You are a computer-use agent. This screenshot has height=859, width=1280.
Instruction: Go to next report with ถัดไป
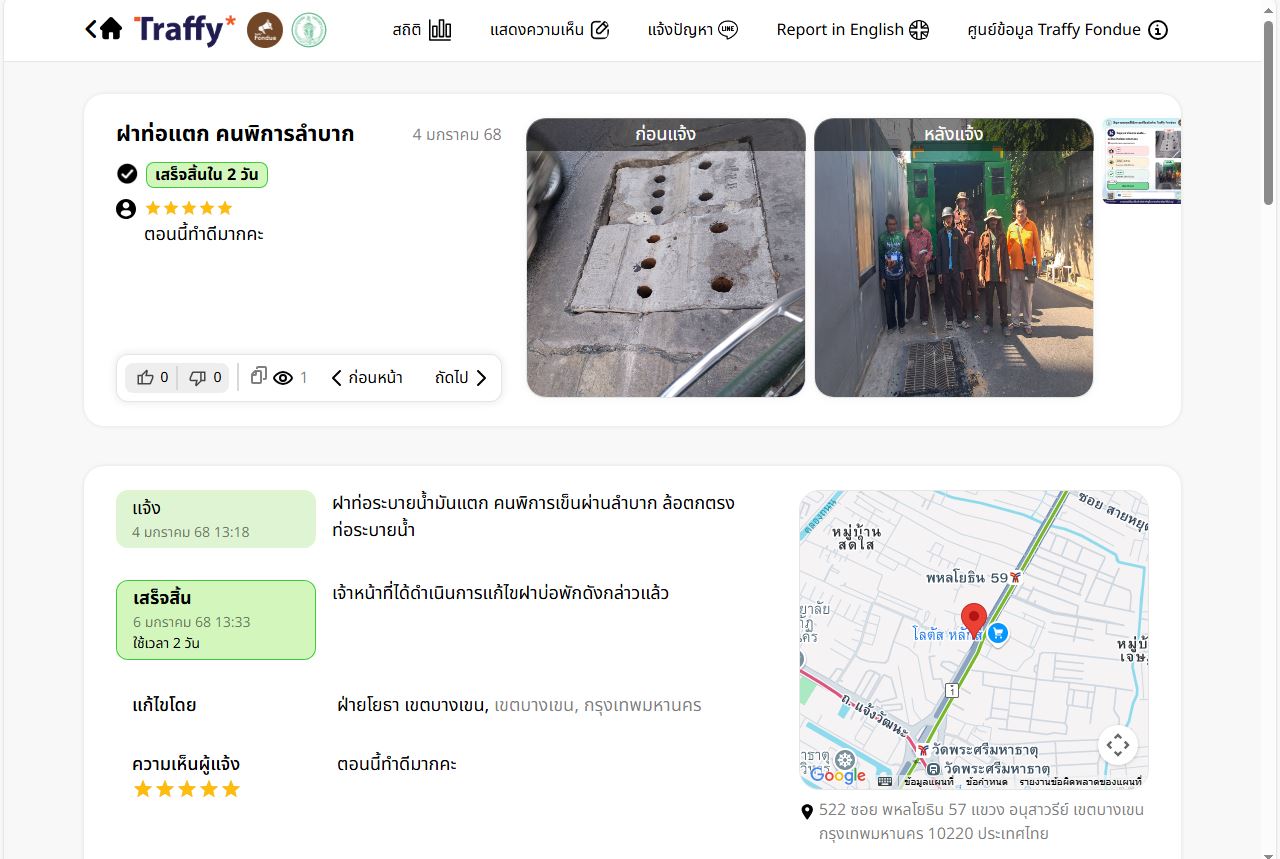pyautogui.click(x=460, y=378)
